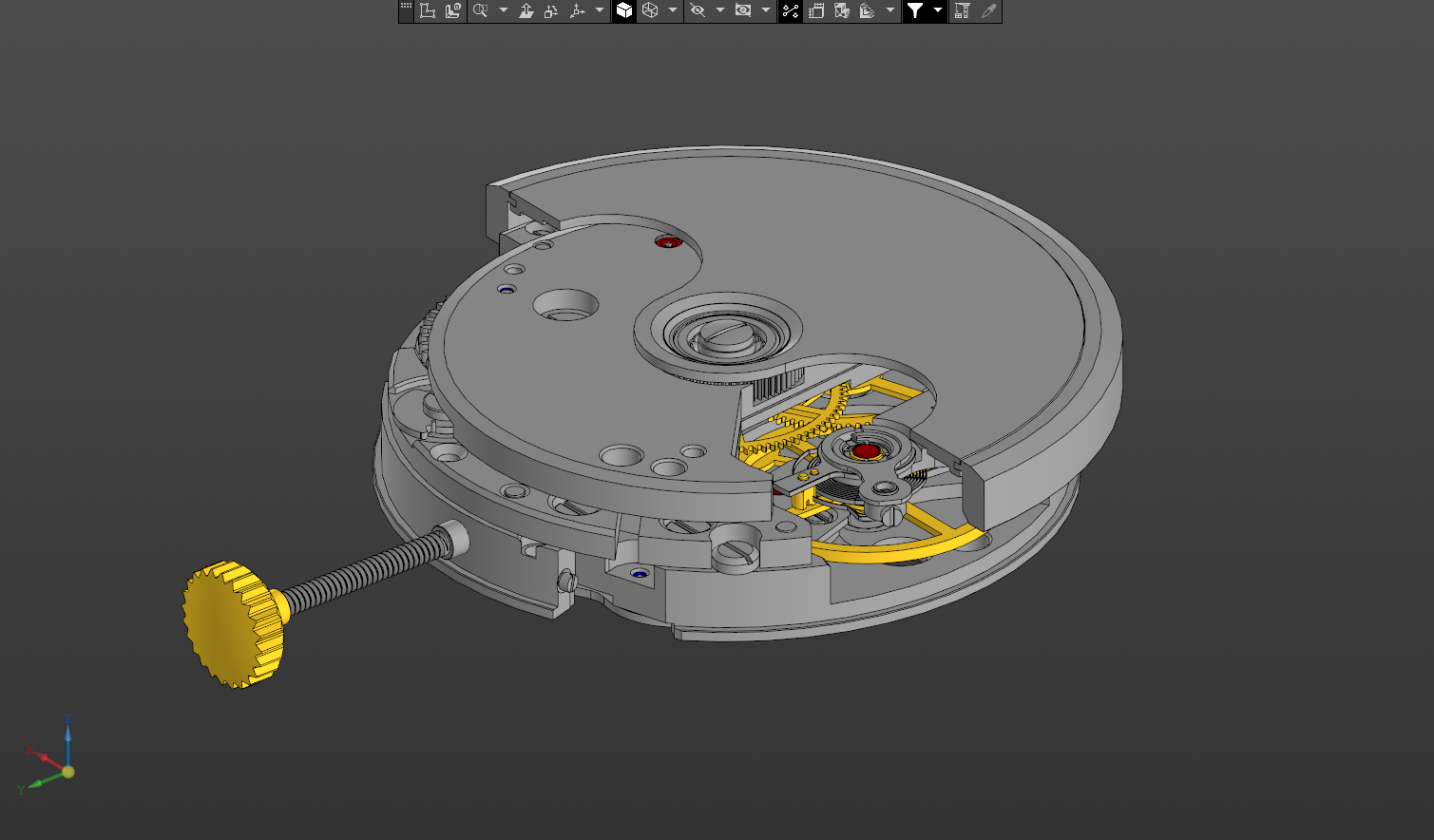Click the upward arrow plane view icon
Viewport: 1434px width, 840px height.
(526, 10)
